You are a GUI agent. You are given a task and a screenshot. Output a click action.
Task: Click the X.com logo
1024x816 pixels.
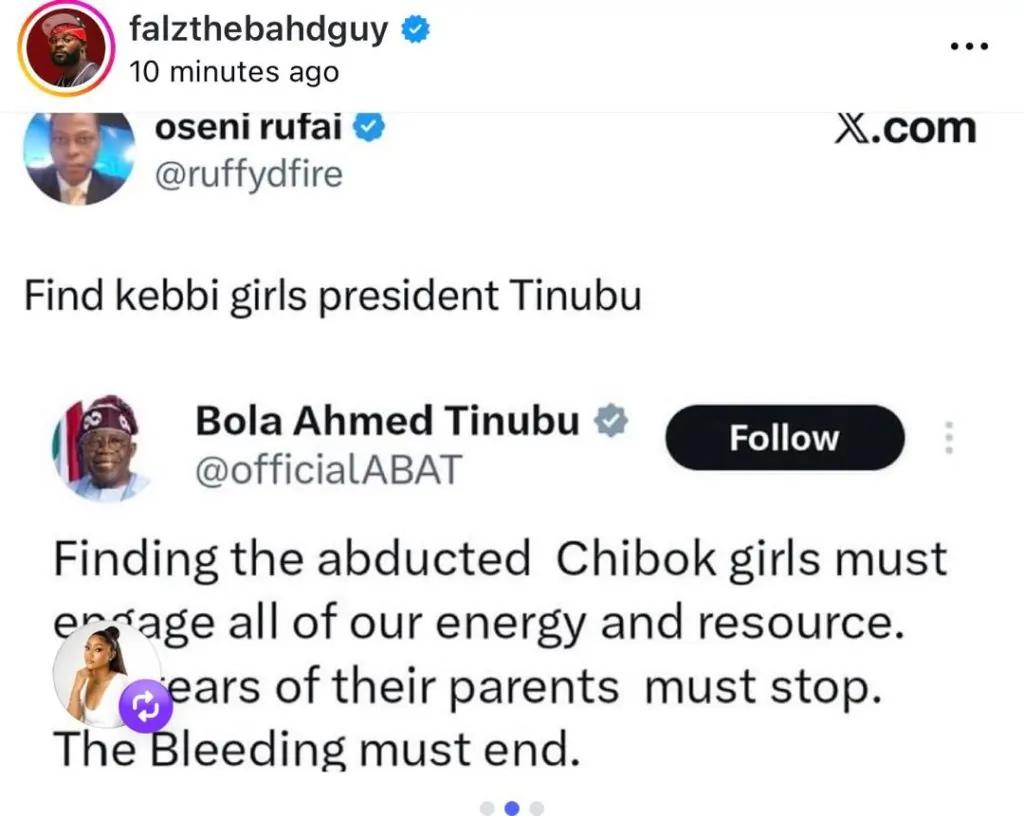tap(904, 129)
